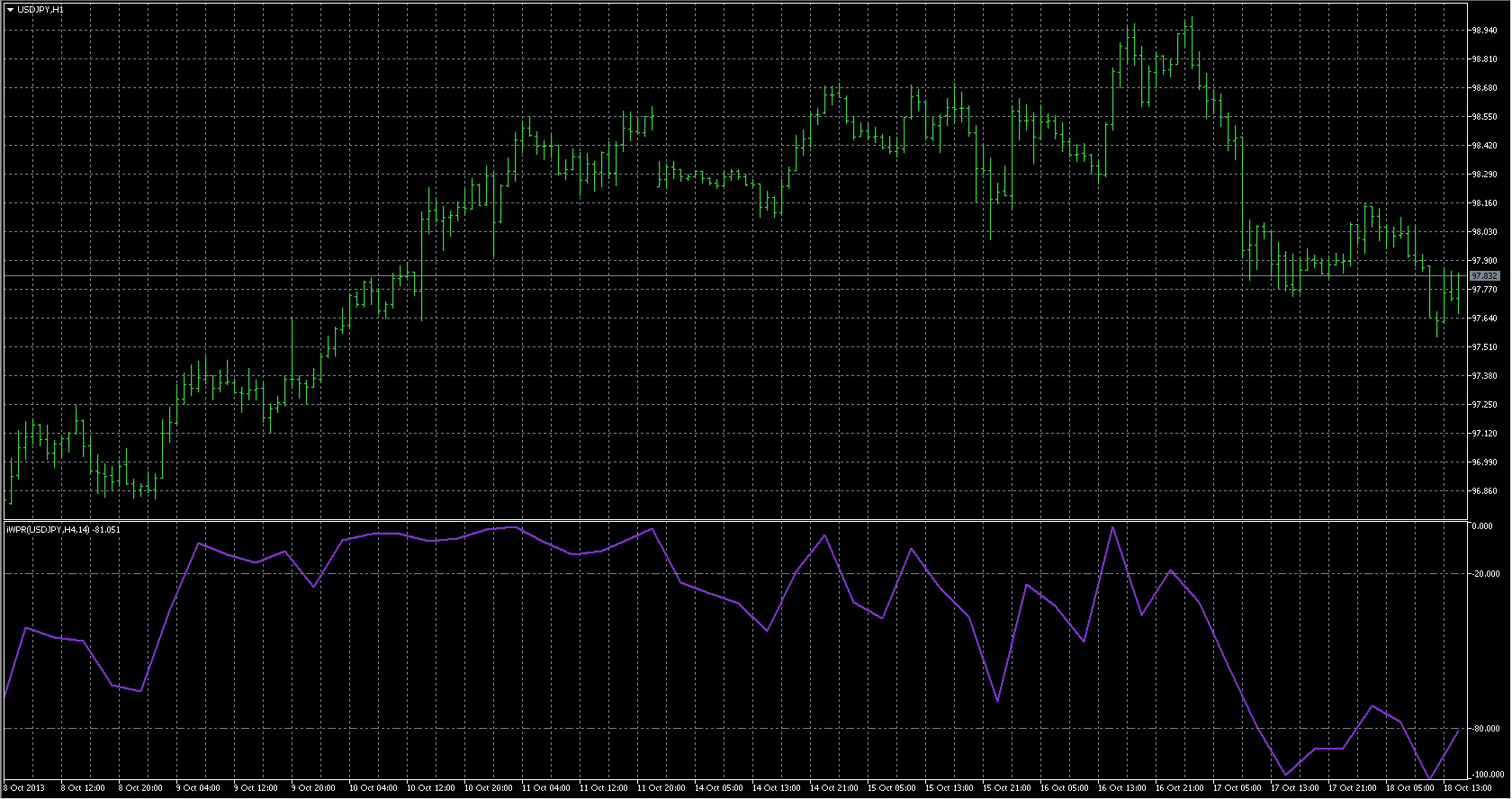
Task: Click the 0.000 indicator scale label
Action: (1482, 526)
